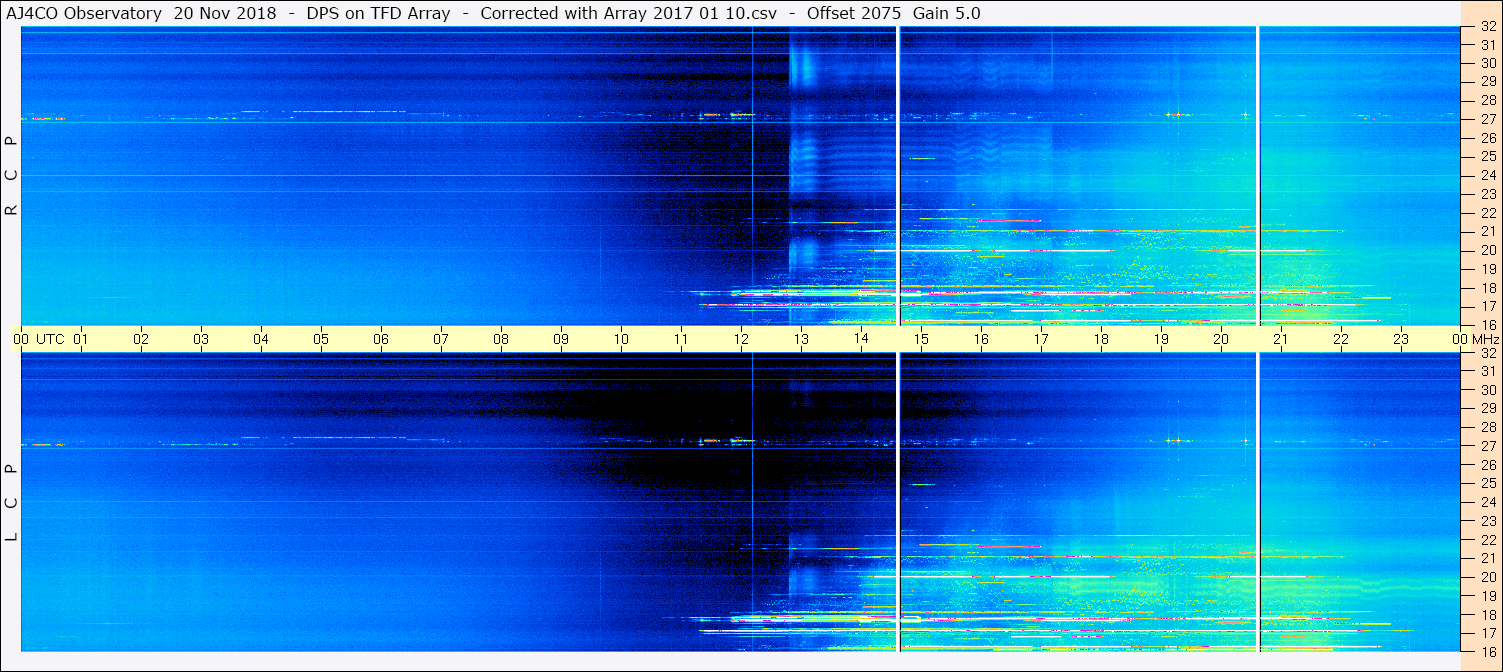Image resolution: width=1503 pixels, height=672 pixels.
Task: Click the 18 MHz tick label, RCP panel
Action: (x=1487, y=288)
